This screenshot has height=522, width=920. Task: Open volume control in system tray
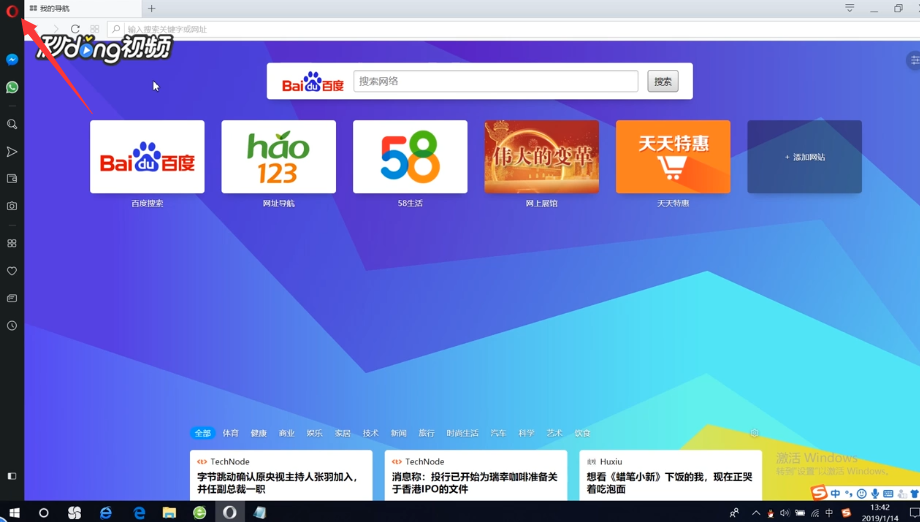tap(785, 513)
